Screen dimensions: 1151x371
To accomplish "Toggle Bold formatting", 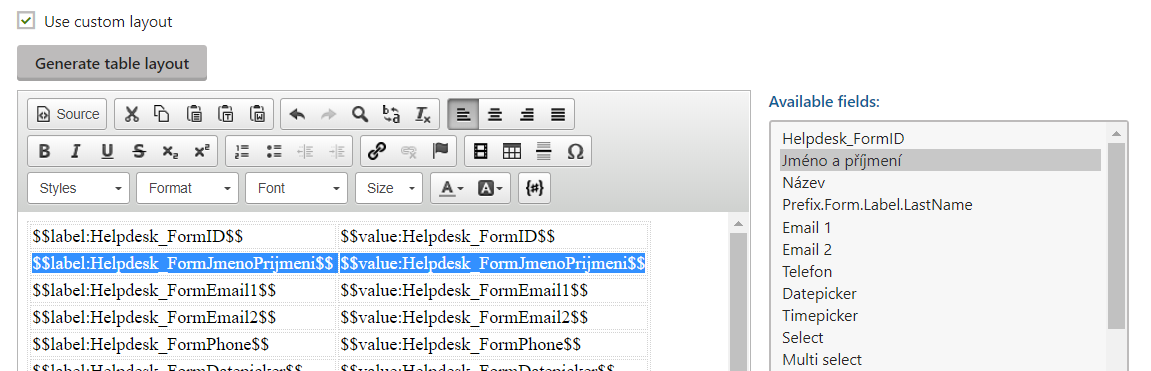I will click(44, 151).
